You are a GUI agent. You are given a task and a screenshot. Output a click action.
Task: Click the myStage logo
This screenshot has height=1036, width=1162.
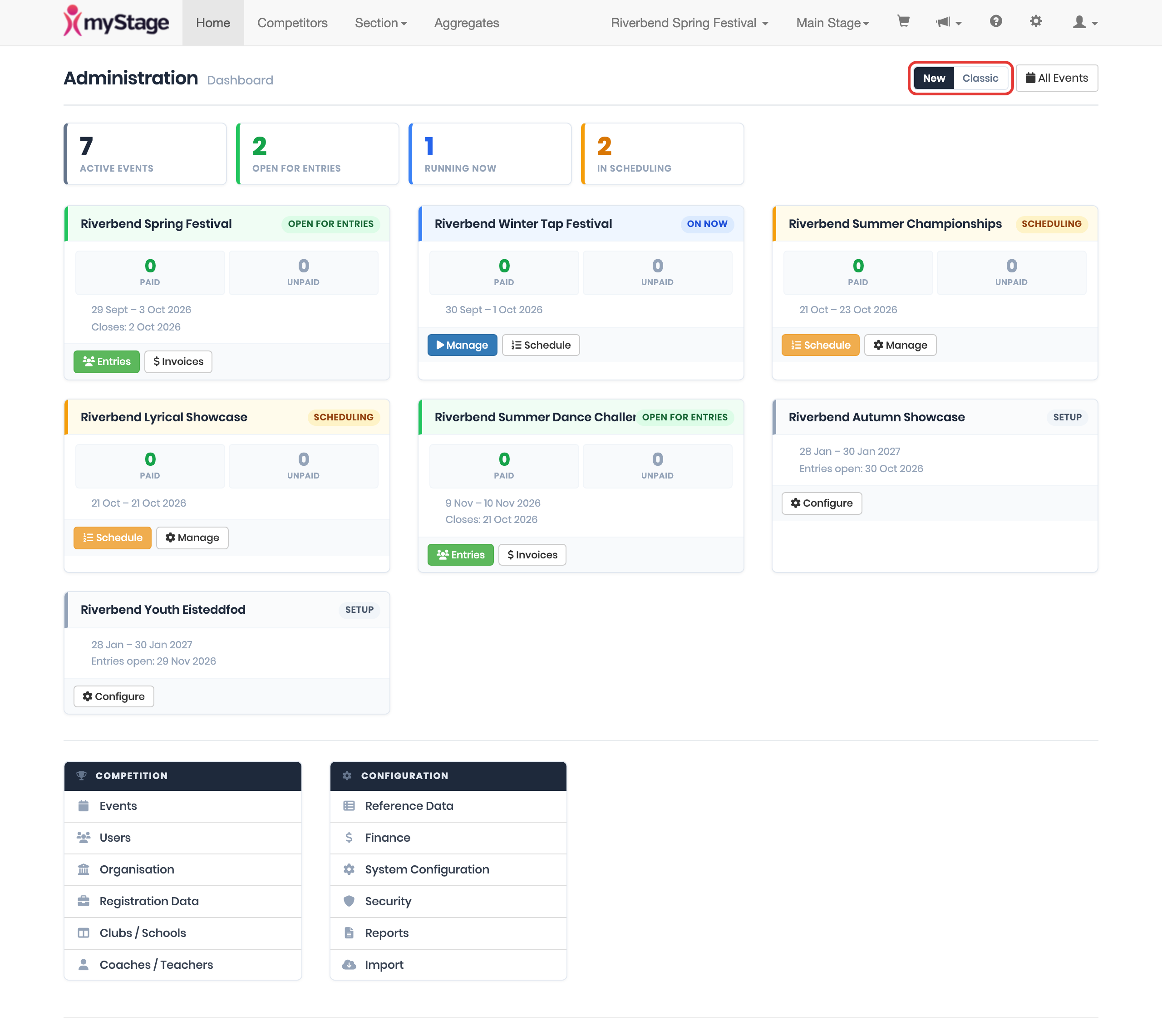tap(117, 22)
